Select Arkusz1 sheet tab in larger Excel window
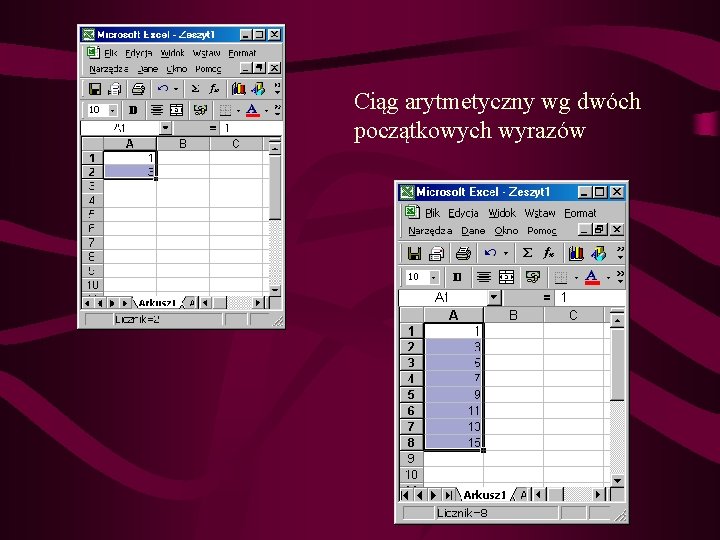The width and height of the screenshot is (720, 540). click(484, 495)
